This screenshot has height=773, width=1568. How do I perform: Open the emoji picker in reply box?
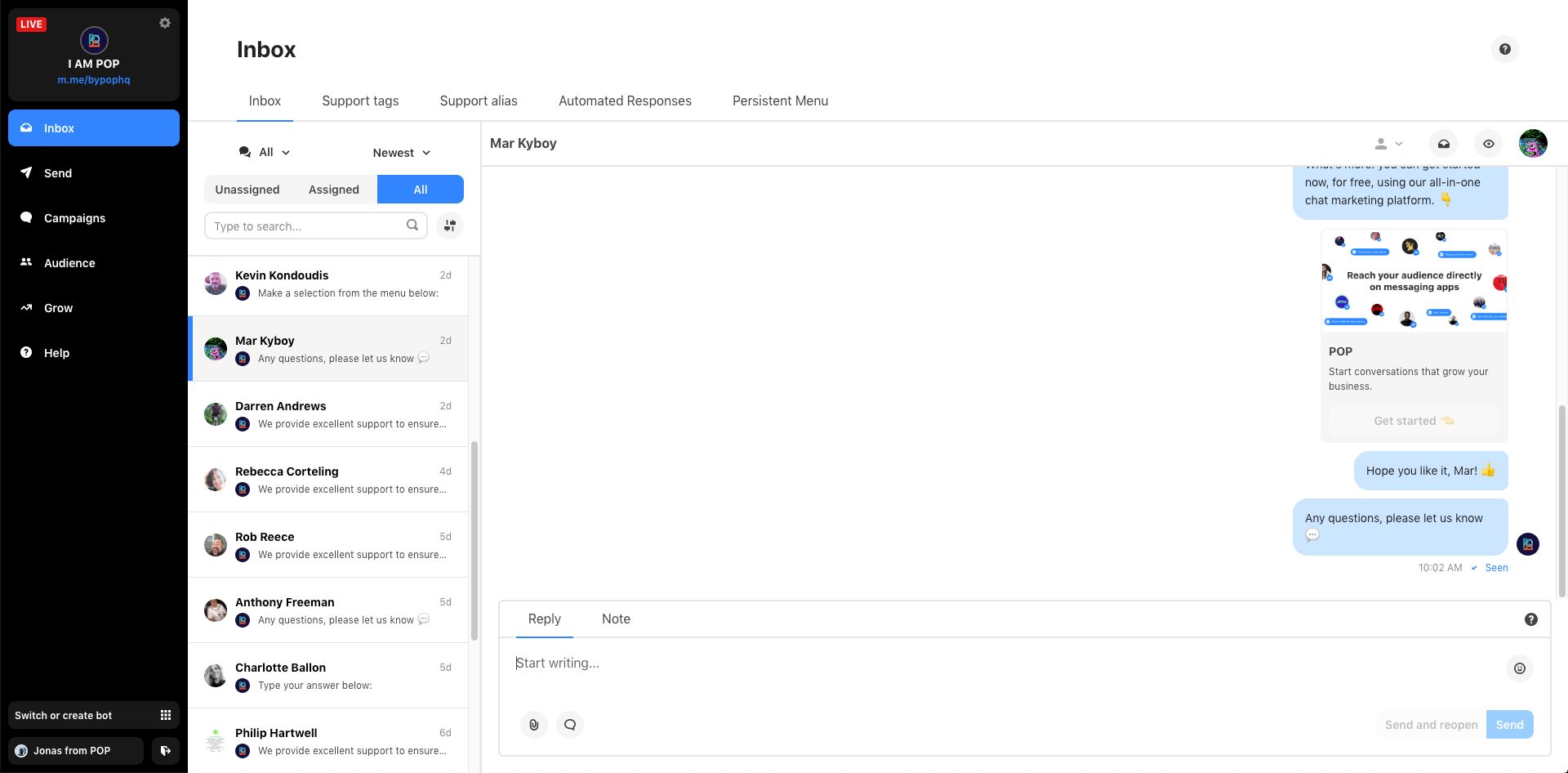click(x=1519, y=668)
